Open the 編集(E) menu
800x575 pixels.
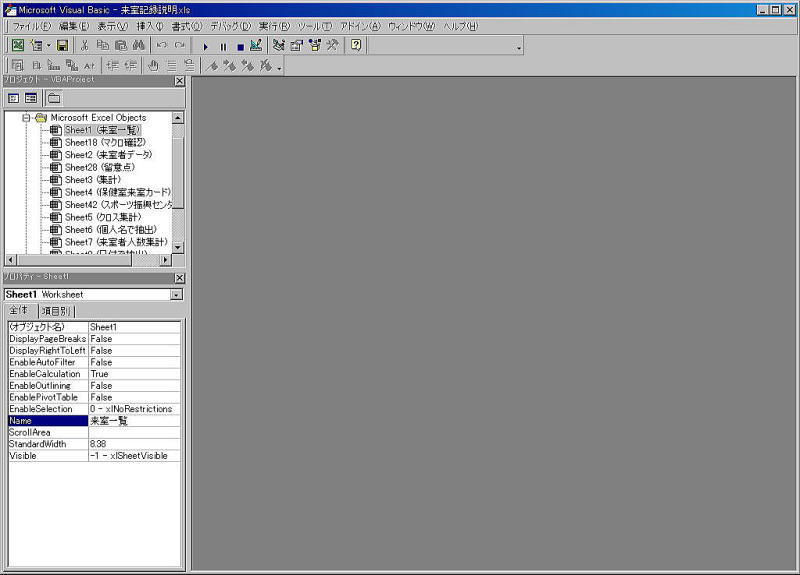tap(74, 26)
